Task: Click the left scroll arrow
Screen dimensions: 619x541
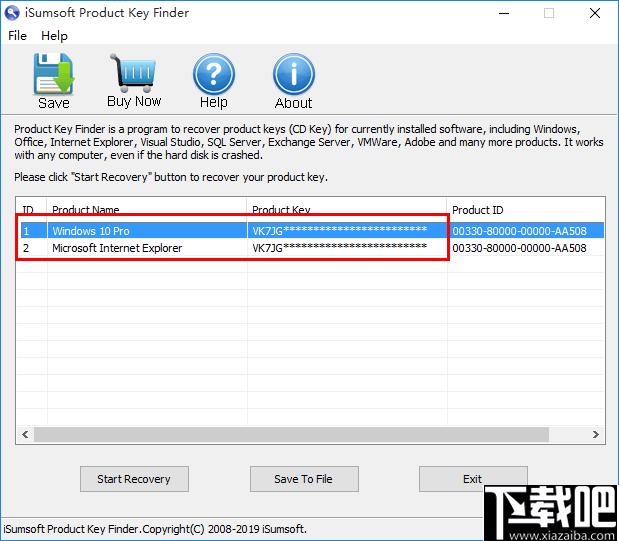Action: (25, 434)
